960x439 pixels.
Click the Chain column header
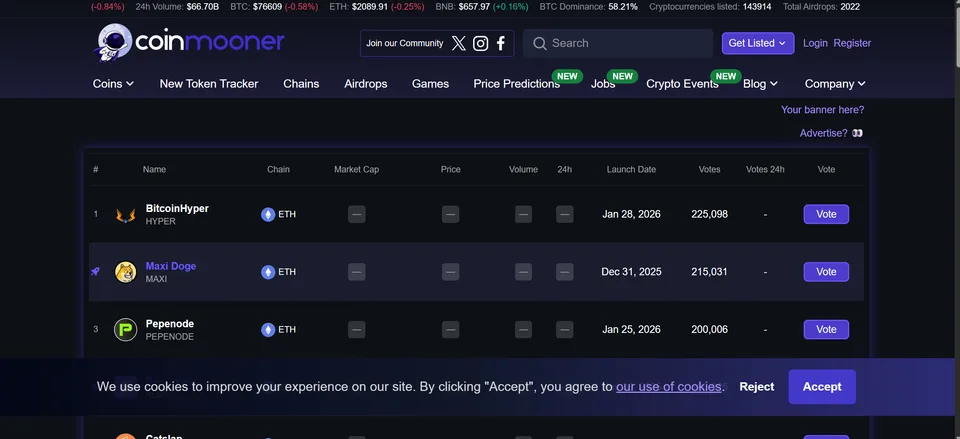(279, 170)
